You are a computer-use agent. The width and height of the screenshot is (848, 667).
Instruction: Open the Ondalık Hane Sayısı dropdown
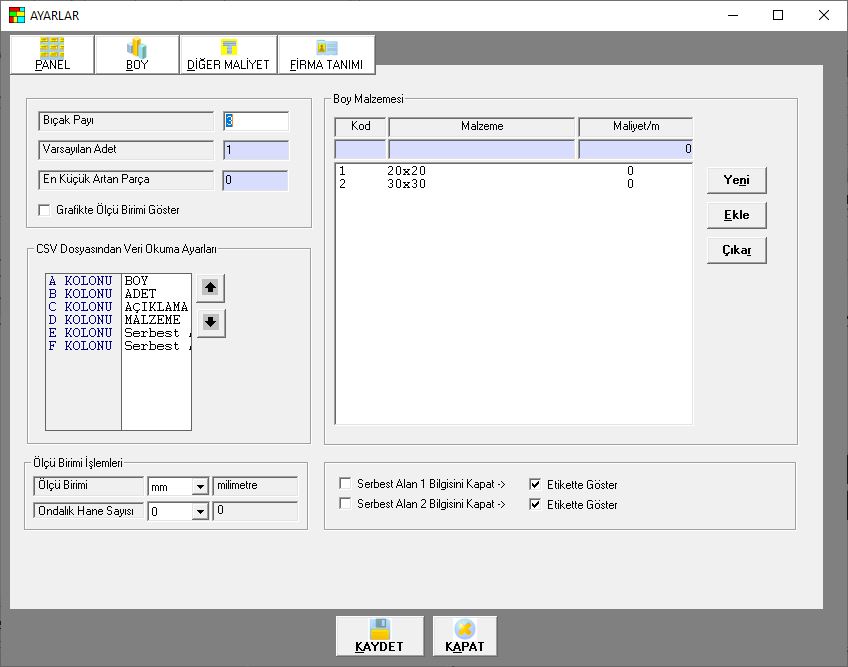(x=200, y=511)
